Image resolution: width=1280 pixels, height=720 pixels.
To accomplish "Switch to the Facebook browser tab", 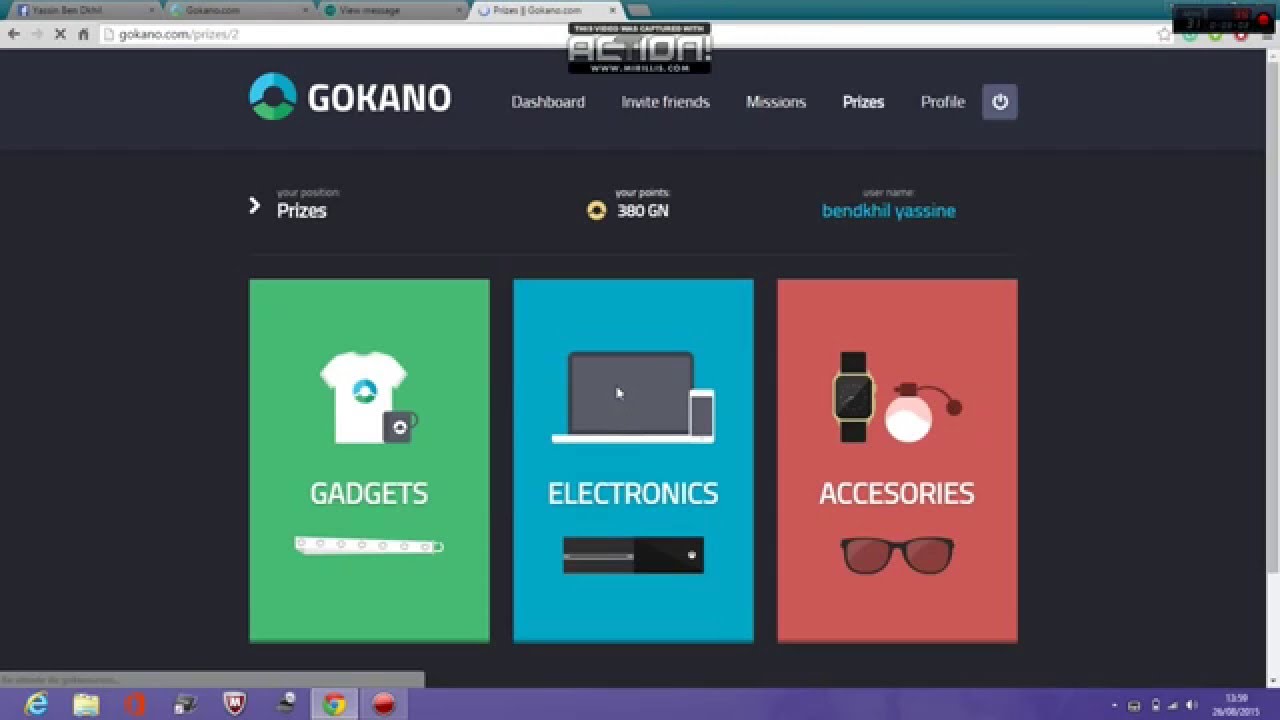I will 84,10.
